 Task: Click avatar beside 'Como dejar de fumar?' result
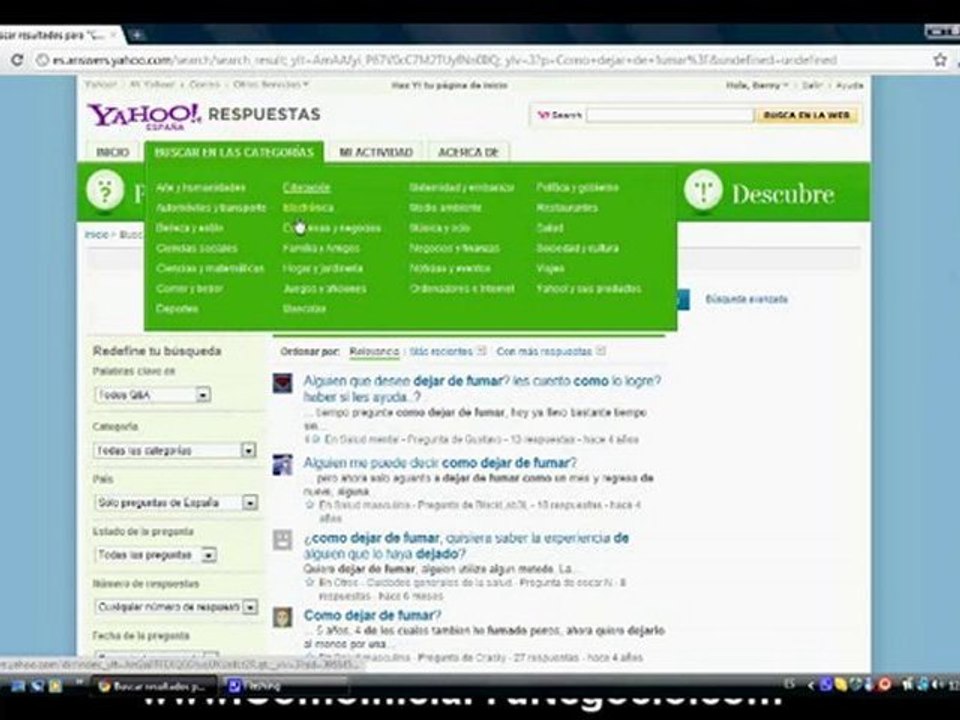282,617
